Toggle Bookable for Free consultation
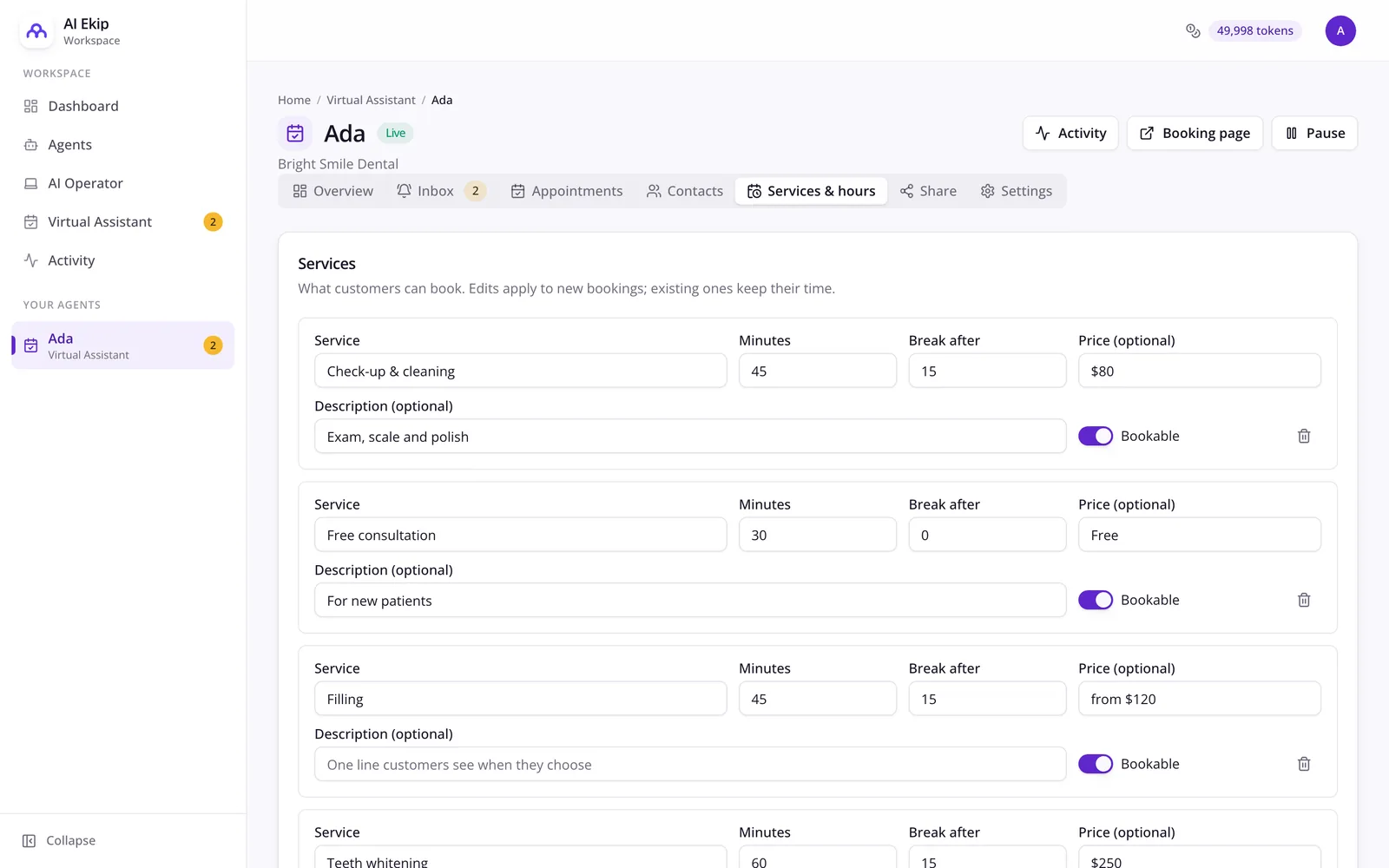The width and height of the screenshot is (1389, 868). pos(1096,600)
